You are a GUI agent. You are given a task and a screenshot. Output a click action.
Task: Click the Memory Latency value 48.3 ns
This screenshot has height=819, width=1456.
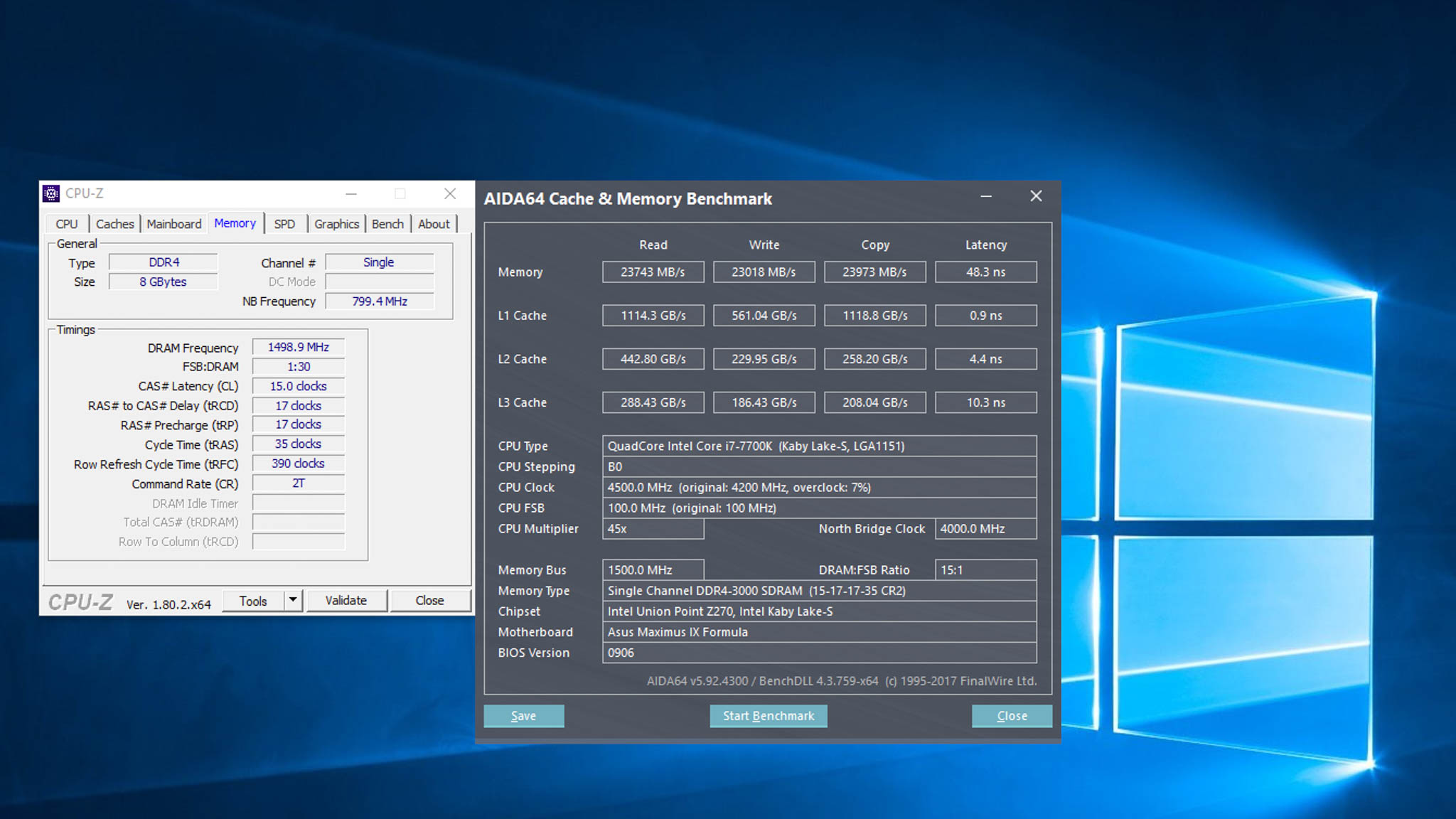[986, 272]
